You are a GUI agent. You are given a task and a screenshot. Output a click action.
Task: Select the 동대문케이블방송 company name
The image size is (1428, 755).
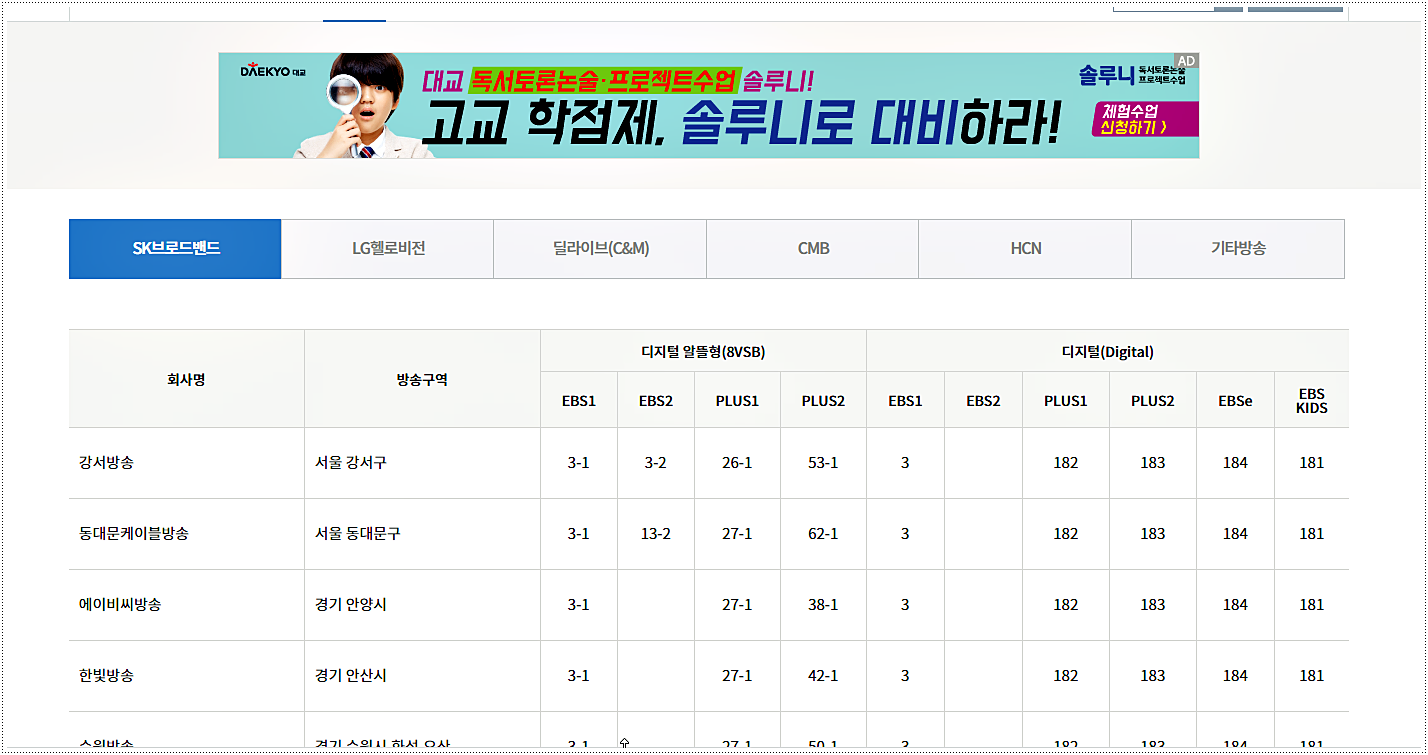134,534
